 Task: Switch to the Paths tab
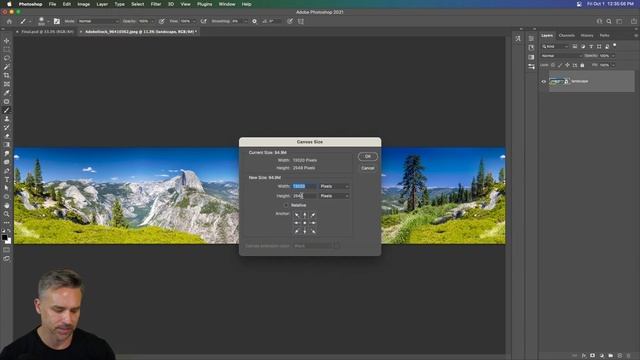tap(604, 36)
